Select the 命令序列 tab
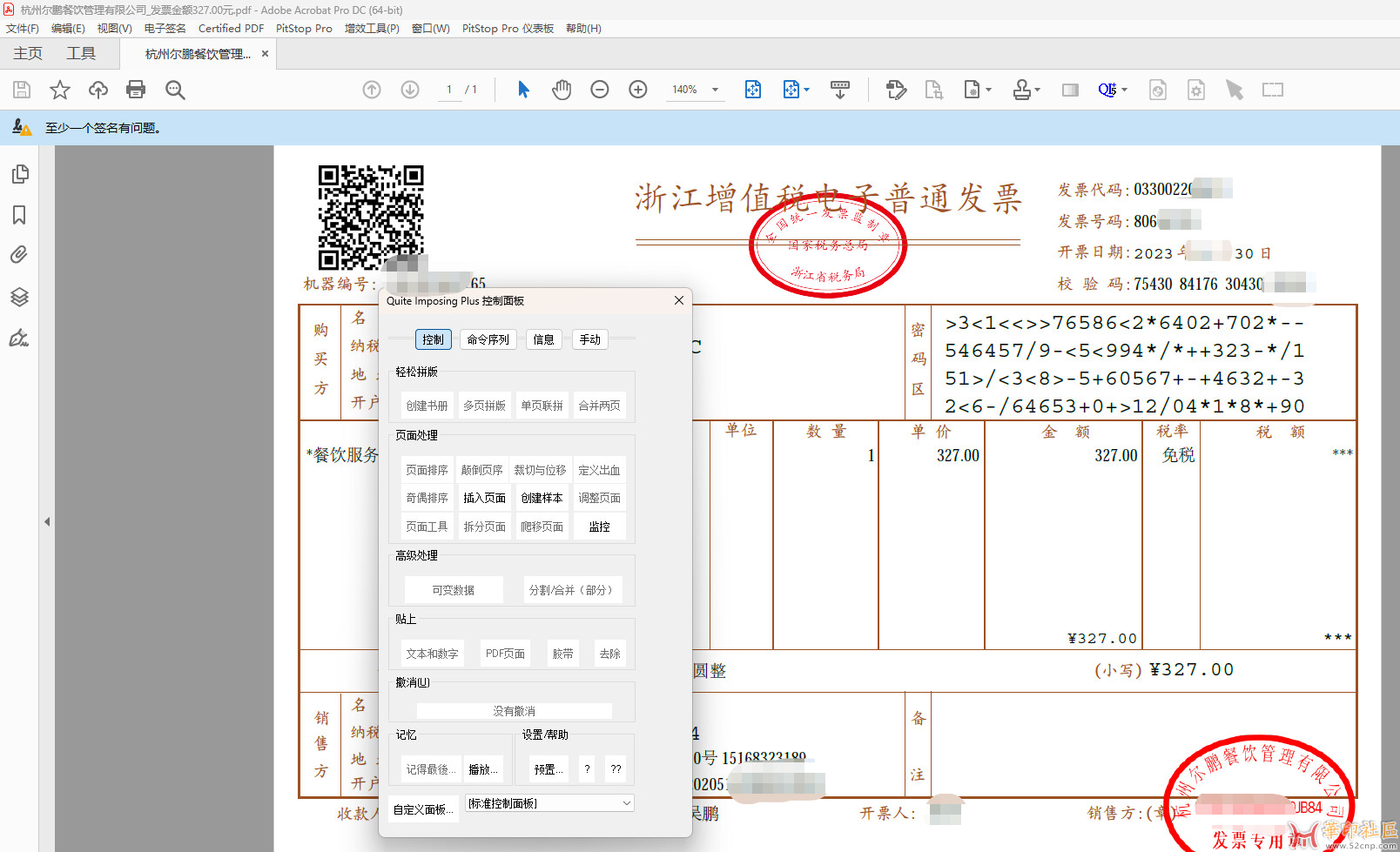The width and height of the screenshot is (1400, 852). (488, 339)
